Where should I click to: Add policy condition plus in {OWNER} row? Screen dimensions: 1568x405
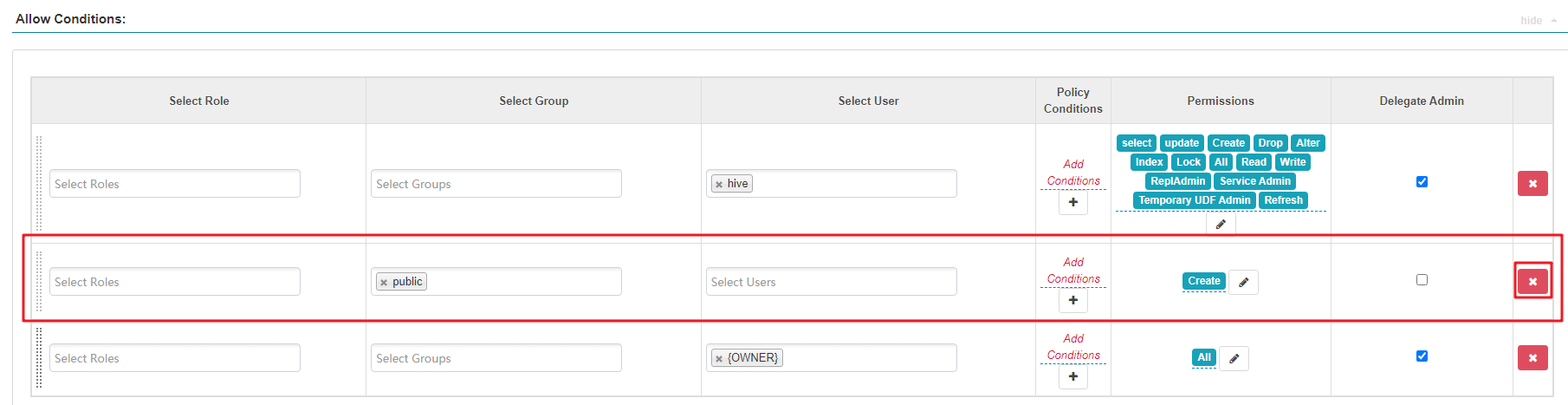pos(1073,376)
